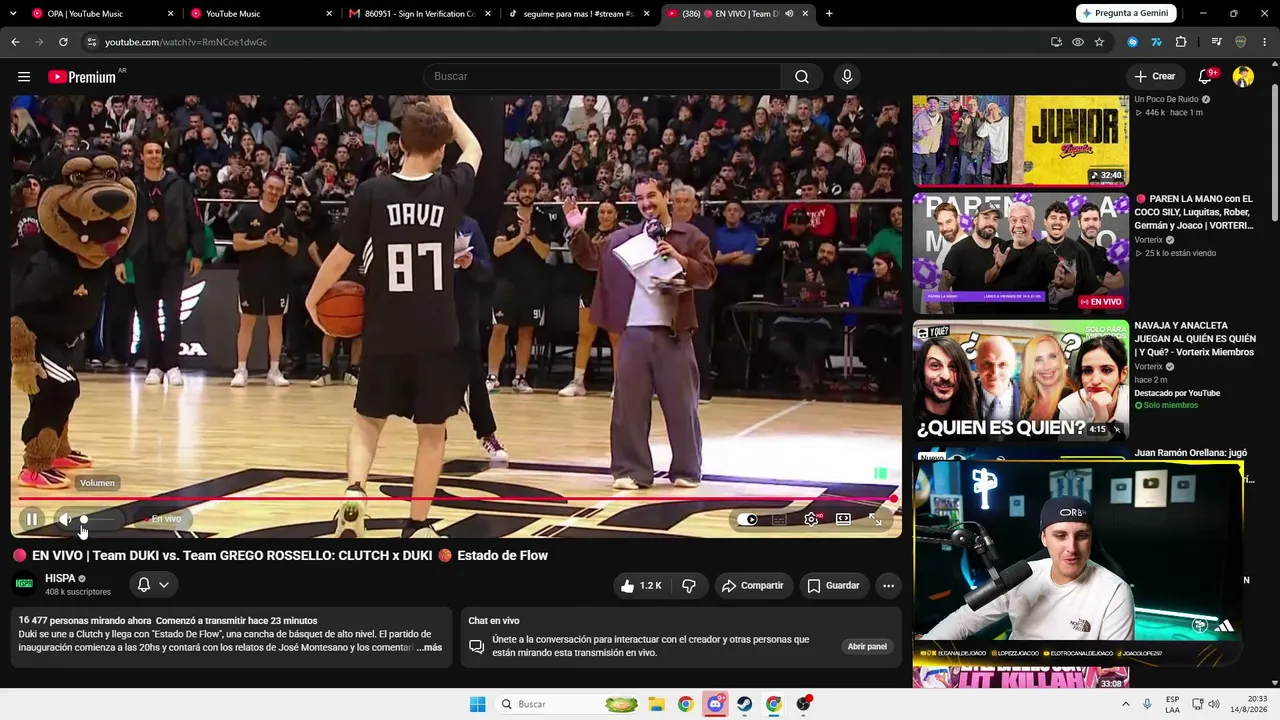Viewport: 1280px width, 720px height.
Task: Switch to the second YouTube Music tab
Action: pyautogui.click(x=256, y=14)
